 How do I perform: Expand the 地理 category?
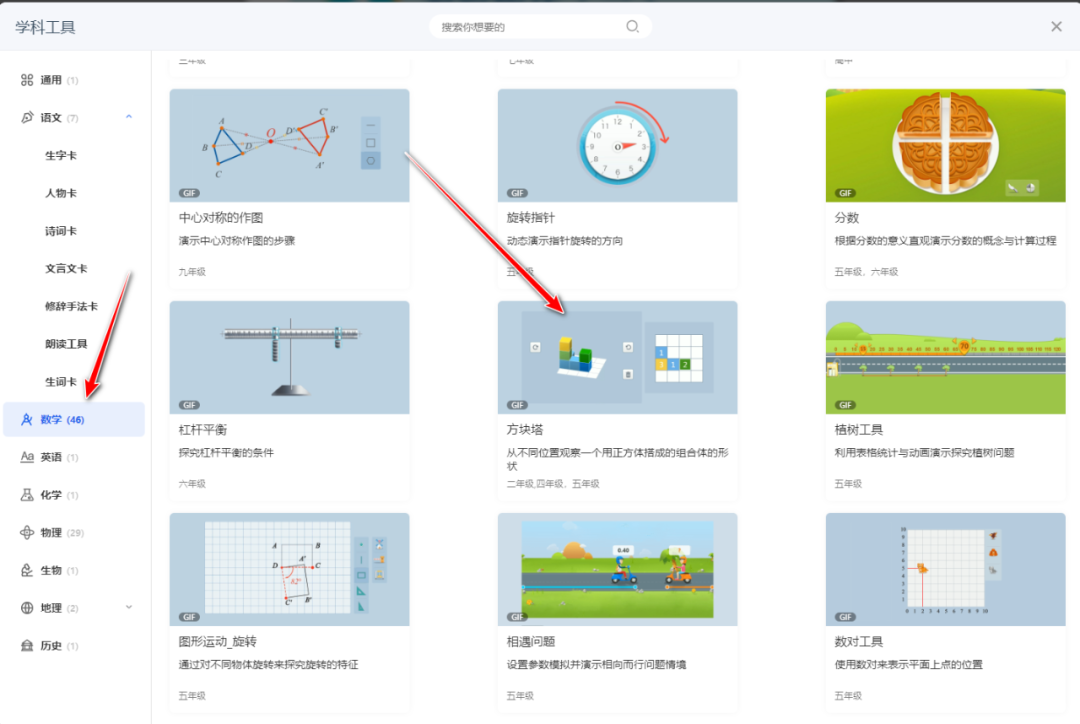tap(128, 607)
